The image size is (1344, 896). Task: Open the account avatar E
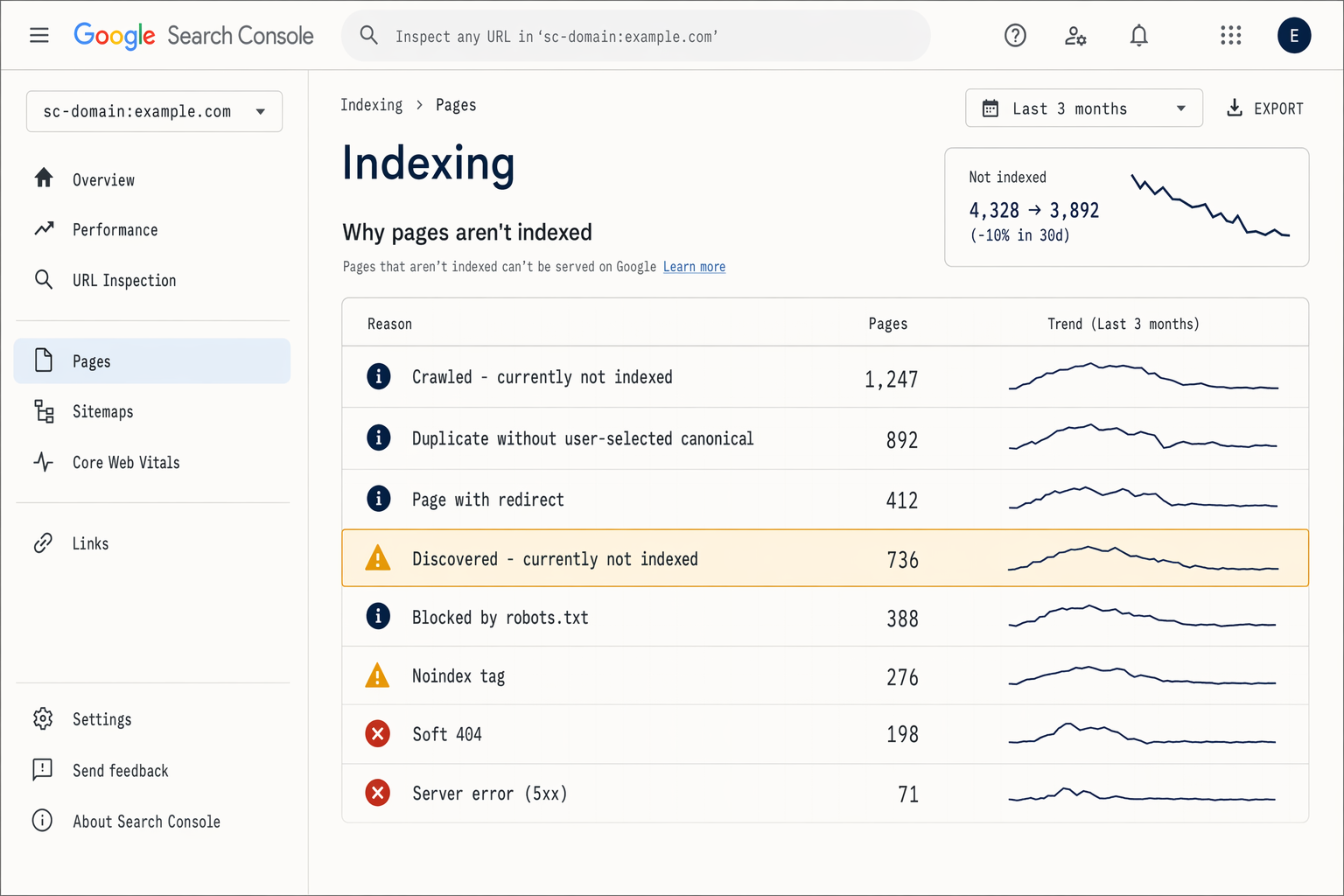pyautogui.click(x=1294, y=36)
